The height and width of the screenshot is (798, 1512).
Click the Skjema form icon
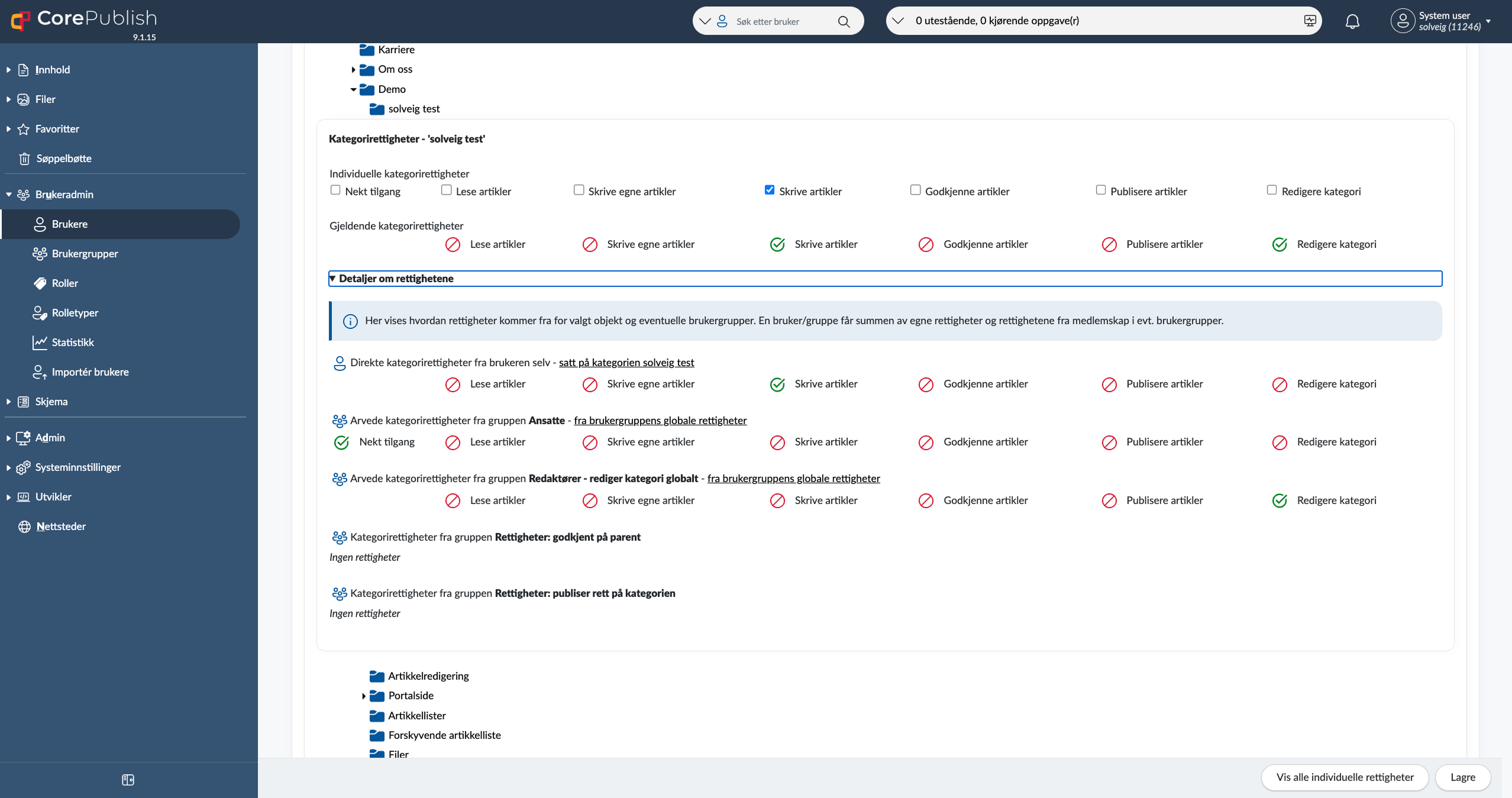click(23, 402)
